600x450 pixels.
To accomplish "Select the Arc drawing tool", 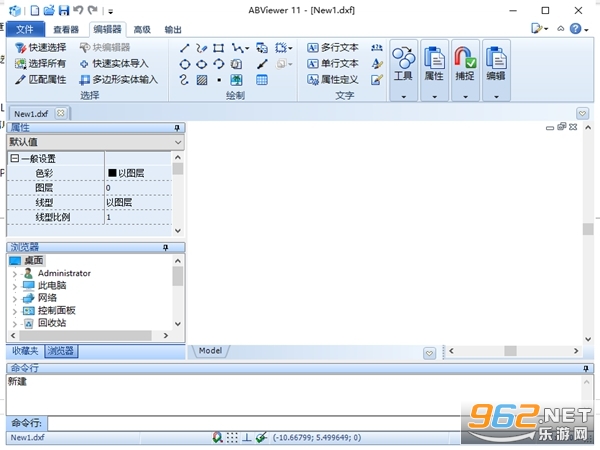I will tap(218, 64).
